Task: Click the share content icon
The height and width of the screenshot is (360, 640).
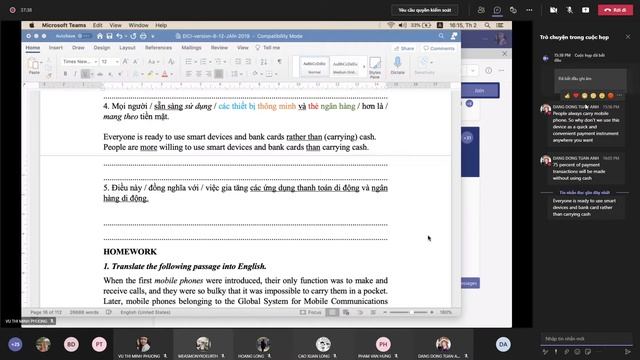Action: coord(585,10)
